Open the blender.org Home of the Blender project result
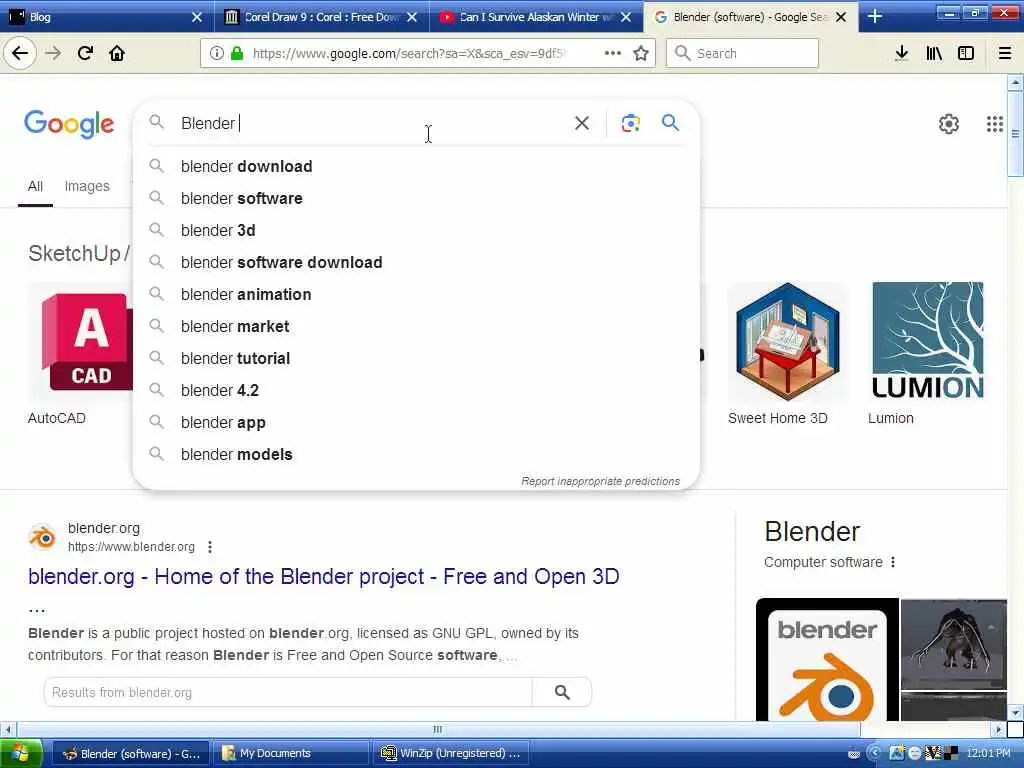 [323, 577]
